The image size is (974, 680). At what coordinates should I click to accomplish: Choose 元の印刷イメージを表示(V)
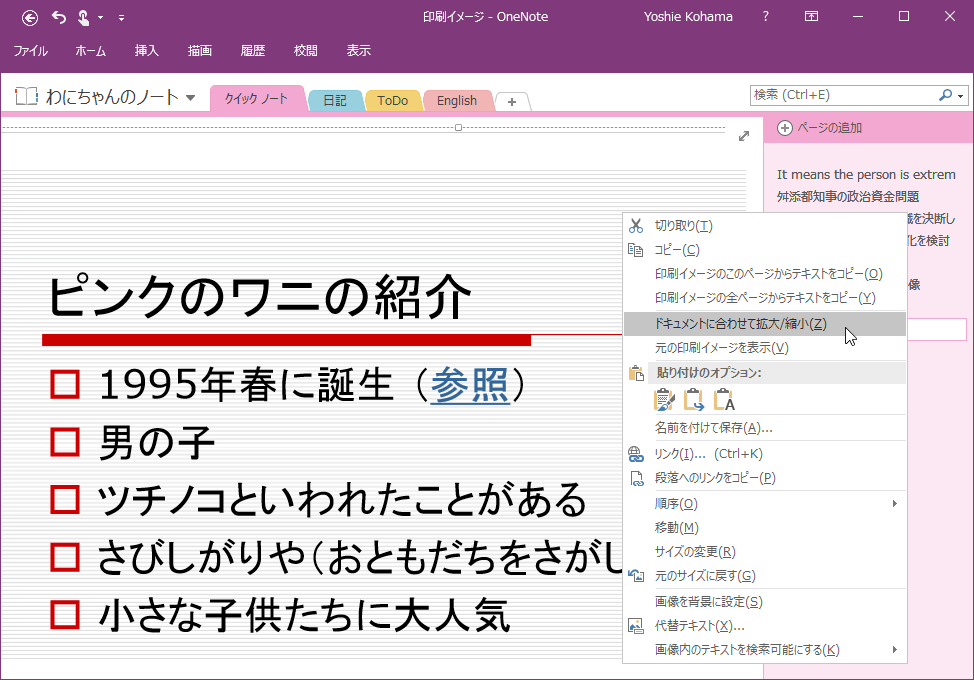point(764,348)
